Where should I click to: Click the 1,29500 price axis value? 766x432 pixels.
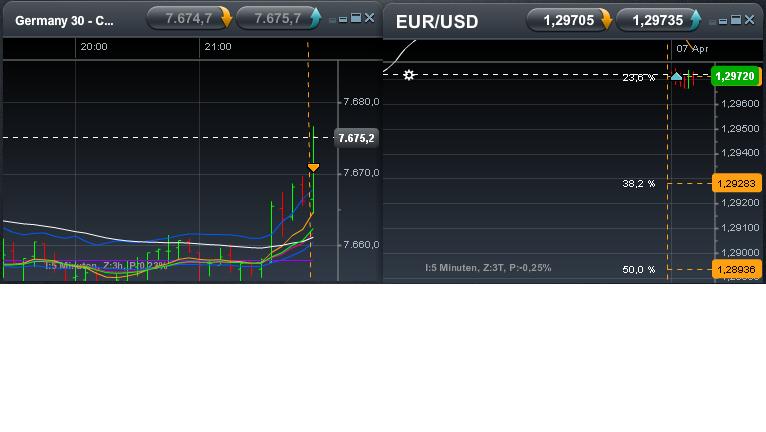pos(740,129)
